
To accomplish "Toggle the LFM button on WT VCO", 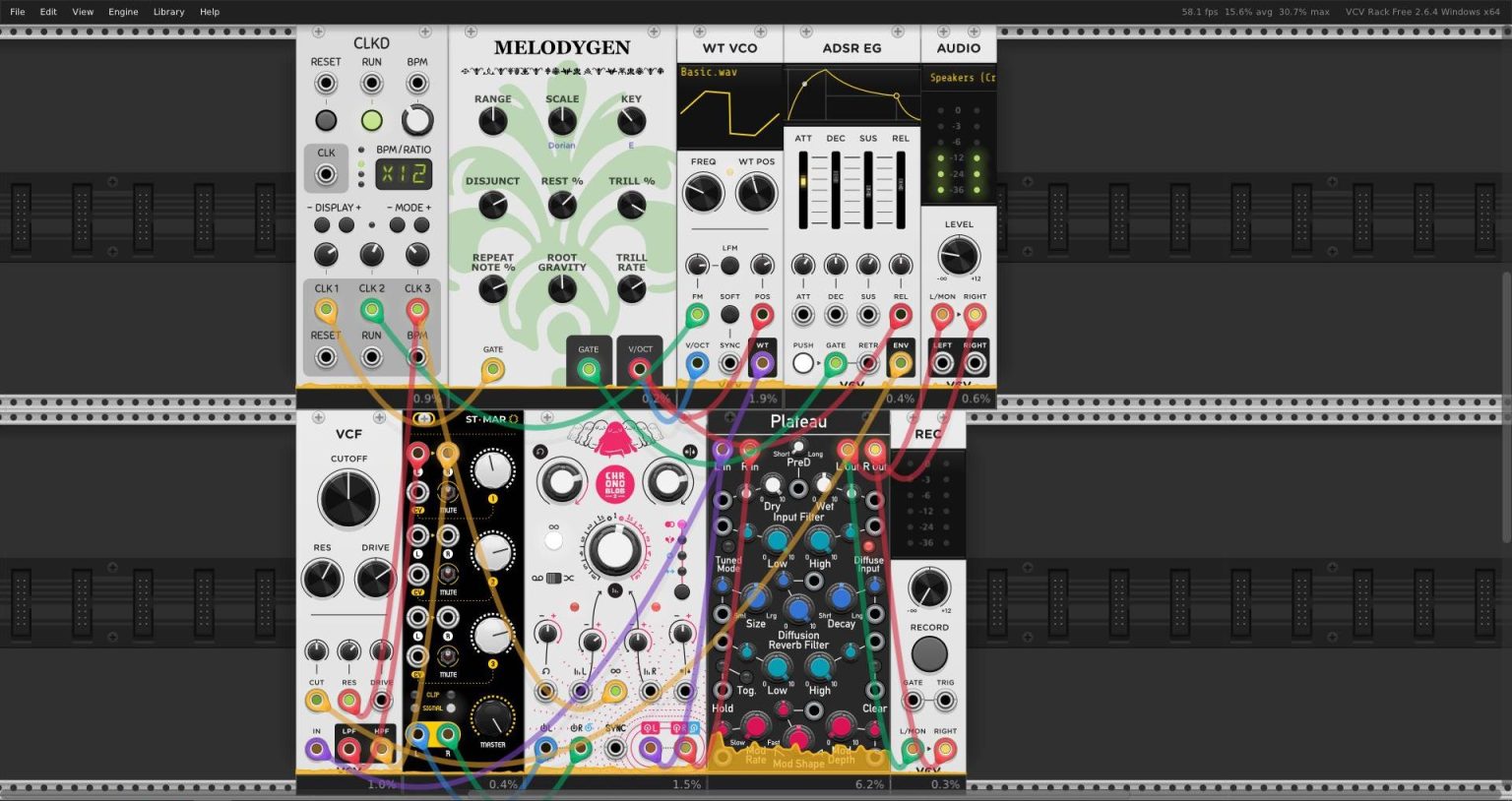I will [x=729, y=266].
